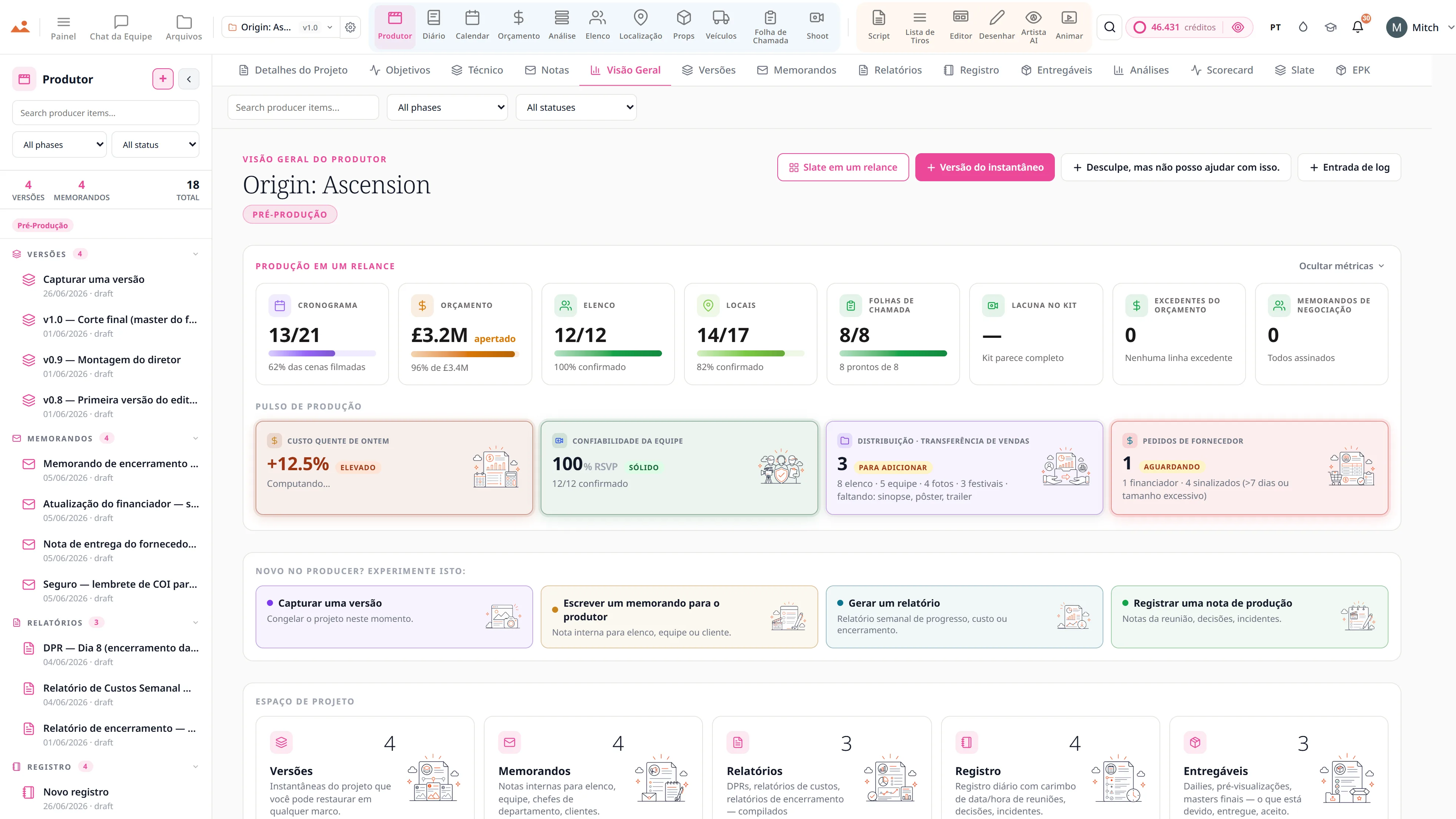Image resolution: width=1456 pixels, height=819 pixels.
Task: Click Versão do instantâneo button
Action: click(x=985, y=167)
